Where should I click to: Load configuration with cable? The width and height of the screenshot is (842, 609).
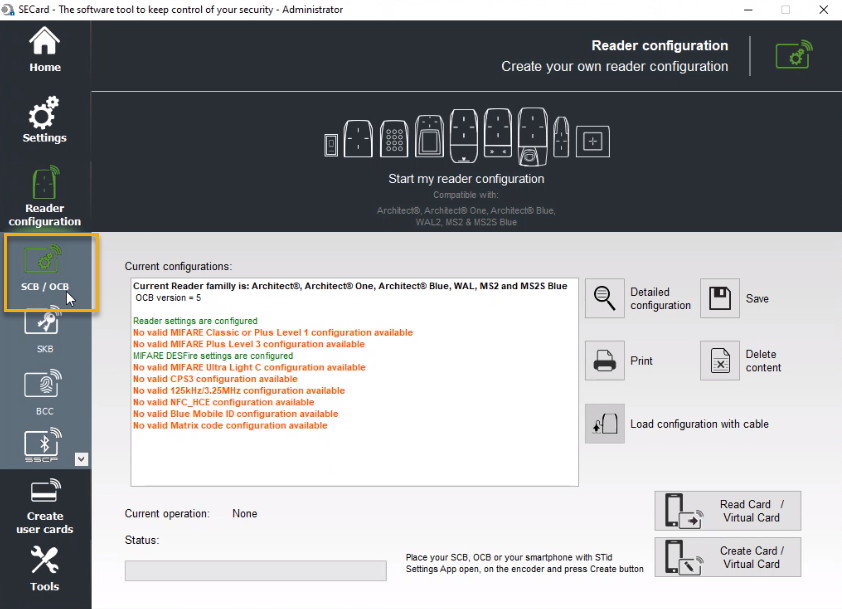605,424
